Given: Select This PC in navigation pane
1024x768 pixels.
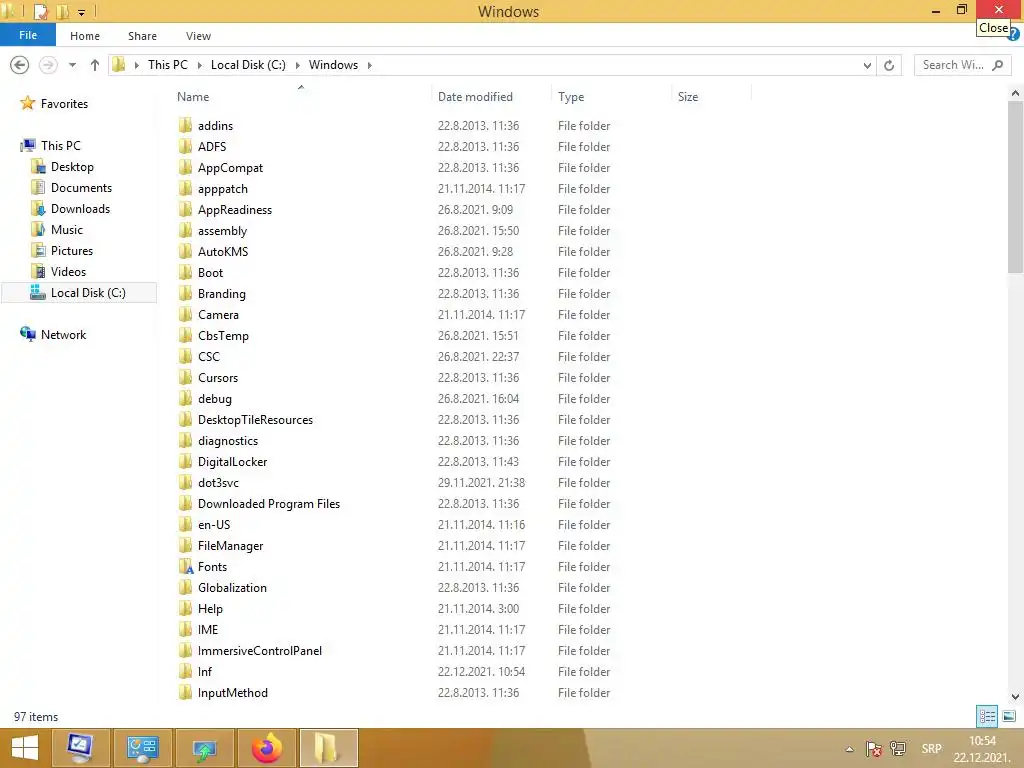Looking at the screenshot, I should (61, 146).
